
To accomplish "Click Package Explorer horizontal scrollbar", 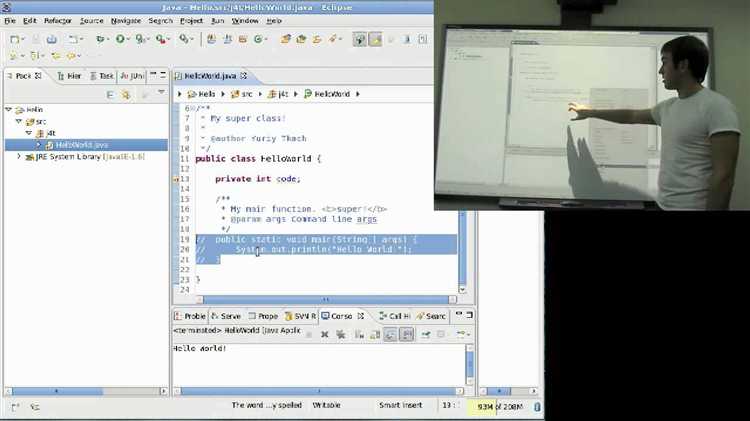I will pos(86,391).
